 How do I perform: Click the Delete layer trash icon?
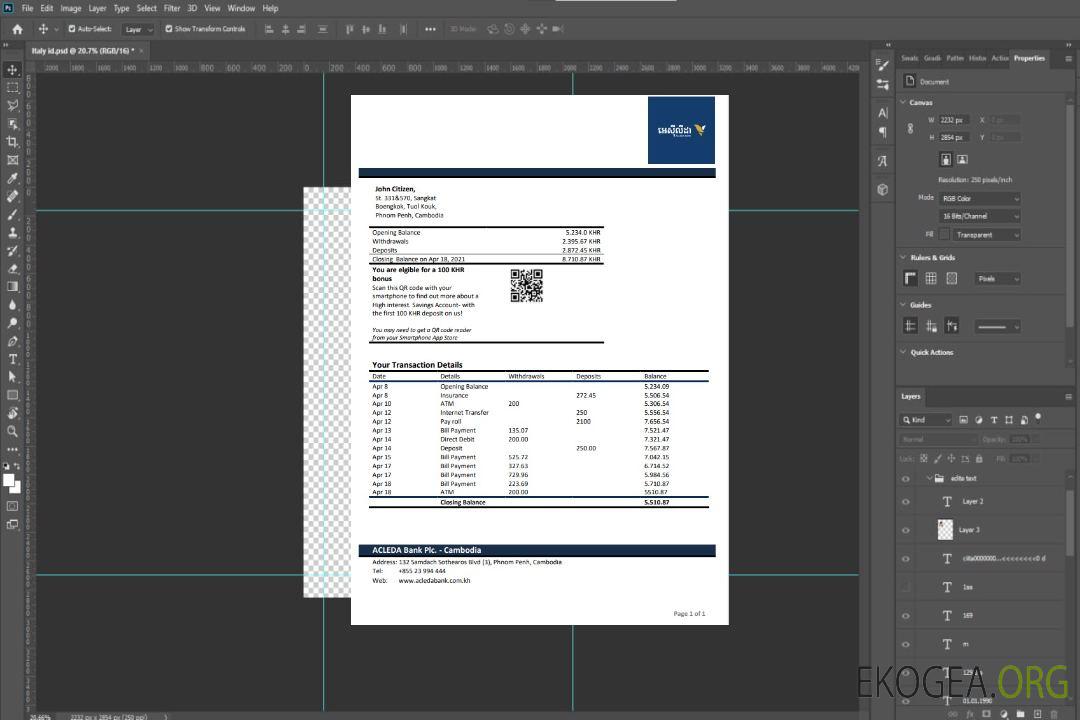point(1053,714)
